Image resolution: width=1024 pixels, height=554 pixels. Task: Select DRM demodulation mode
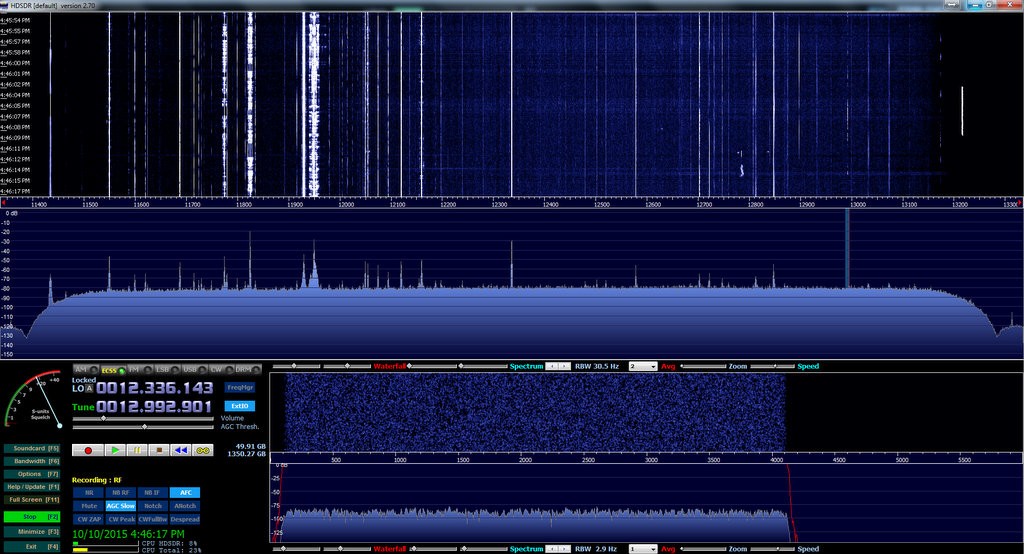coord(248,370)
